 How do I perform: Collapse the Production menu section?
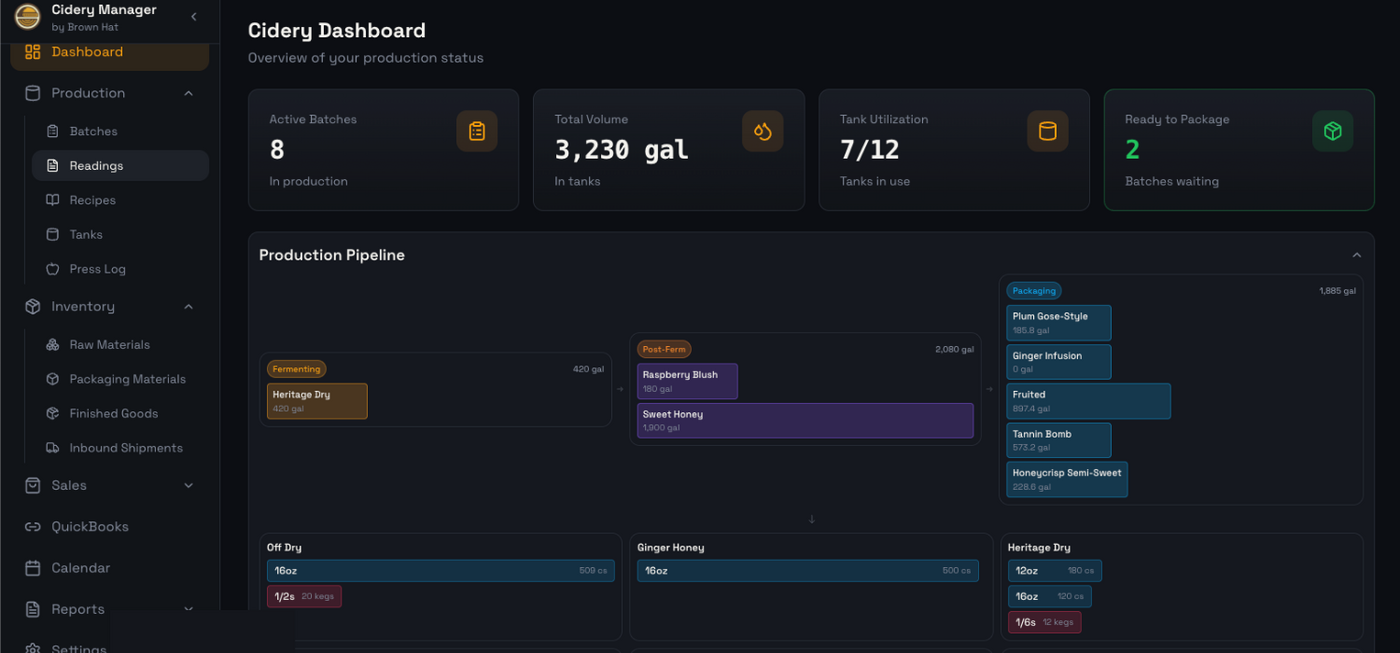tap(189, 93)
